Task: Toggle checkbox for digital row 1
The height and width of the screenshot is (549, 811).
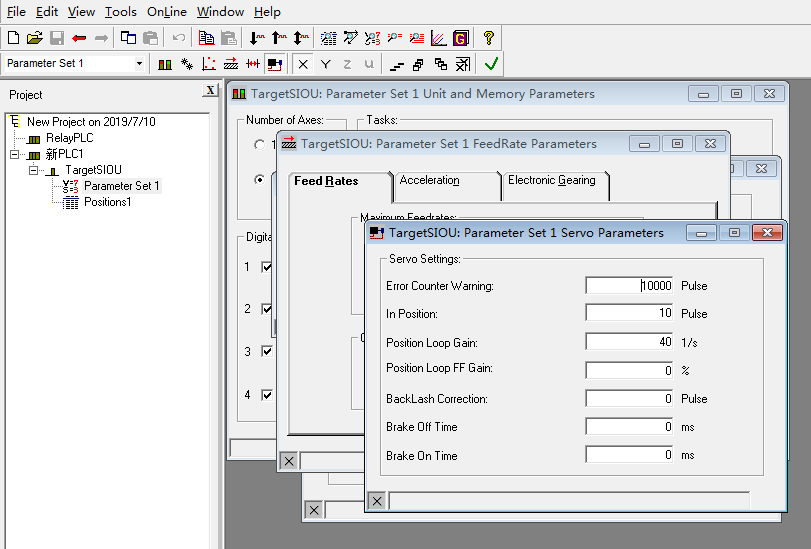Action: (x=267, y=268)
